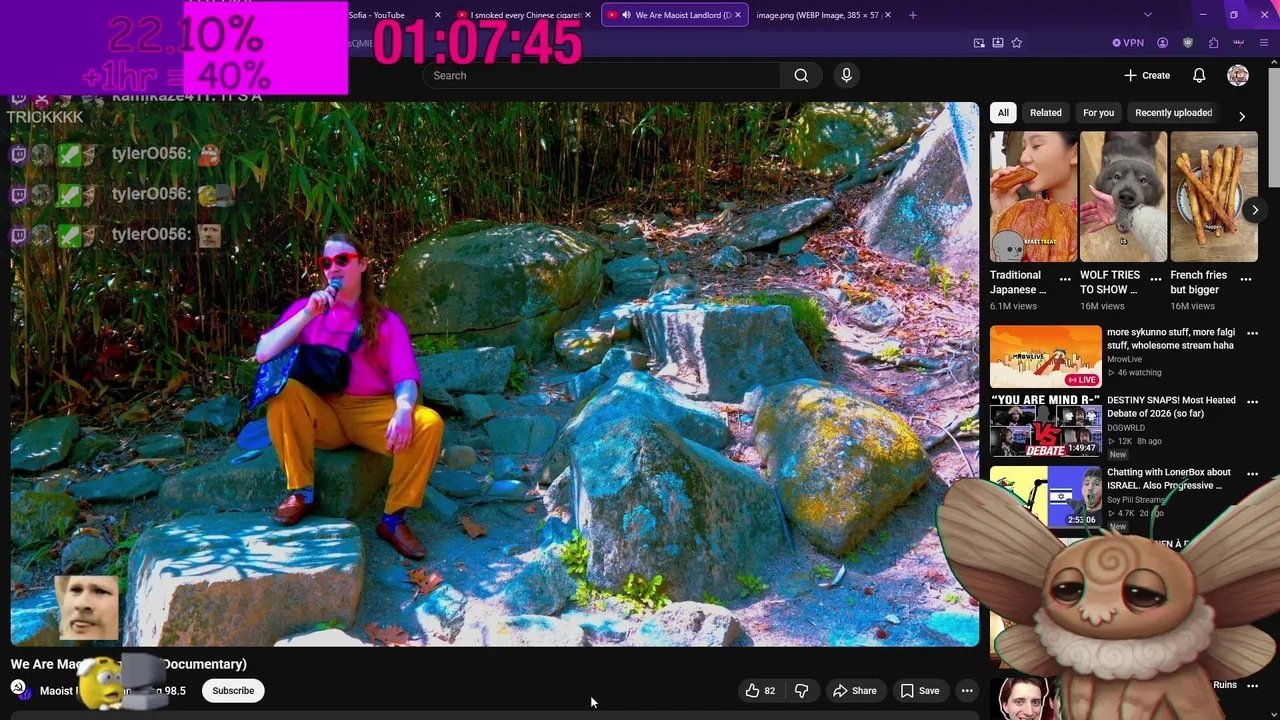Click the YouTube search magnifier button
This screenshot has width=1280, height=720.
tap(801, 75)
